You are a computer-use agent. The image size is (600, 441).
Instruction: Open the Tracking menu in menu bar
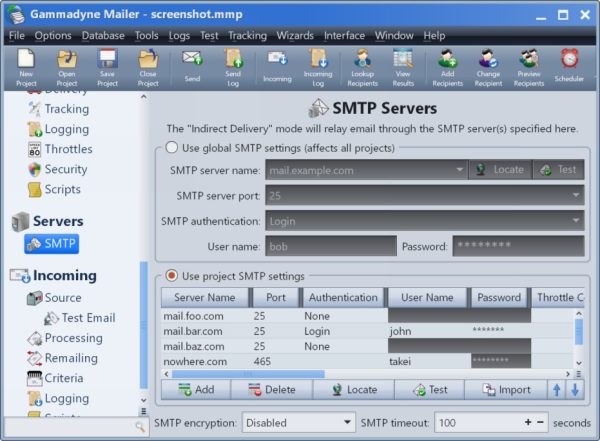point(247,35)
